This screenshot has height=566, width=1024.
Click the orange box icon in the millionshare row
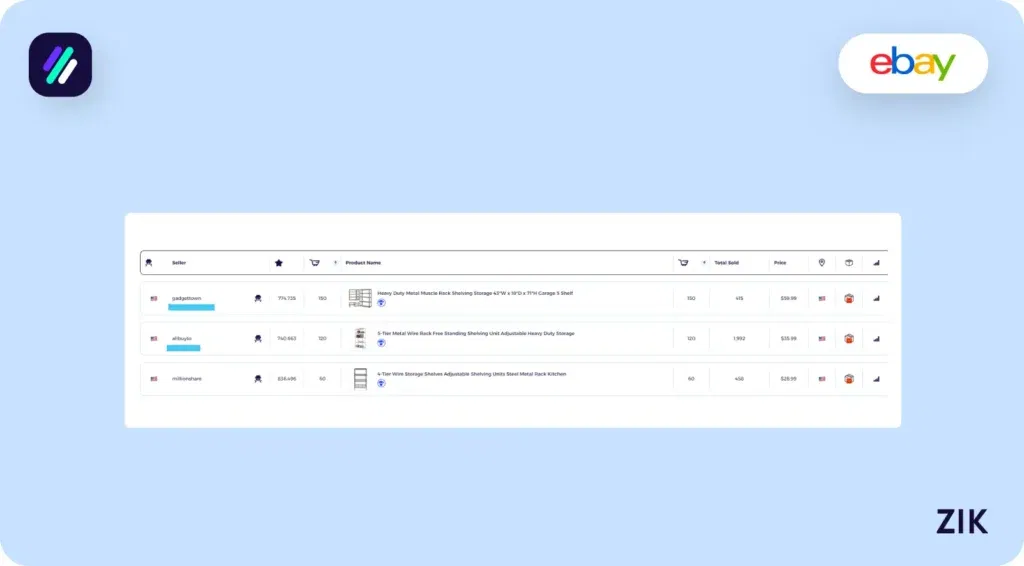point(849,379)
